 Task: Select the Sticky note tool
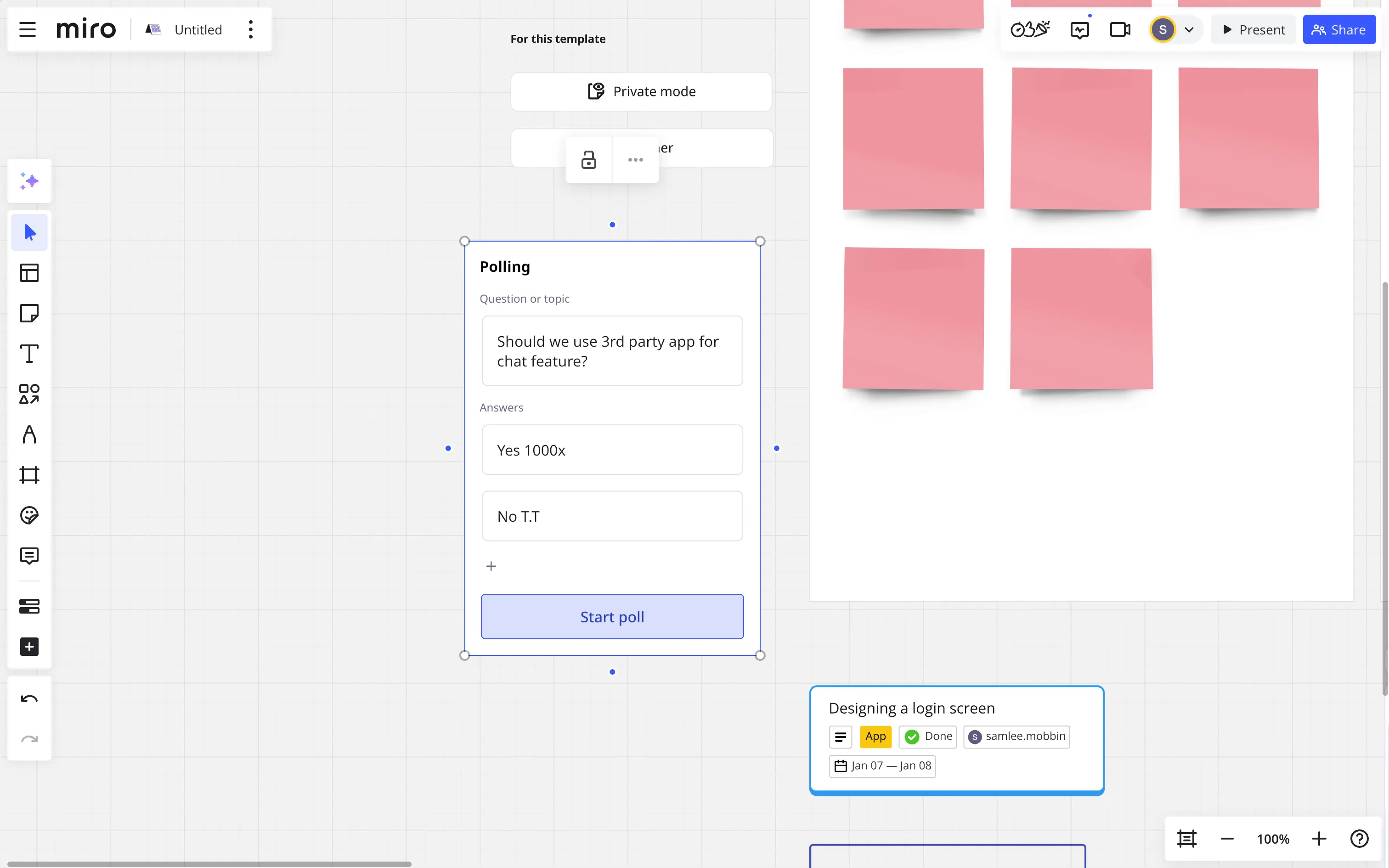pyautogui.click(x=29, y=313)
